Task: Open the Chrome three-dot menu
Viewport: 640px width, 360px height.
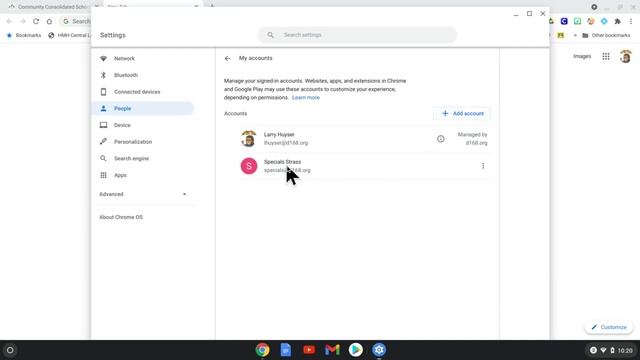Action: click(x=631, y=21)
